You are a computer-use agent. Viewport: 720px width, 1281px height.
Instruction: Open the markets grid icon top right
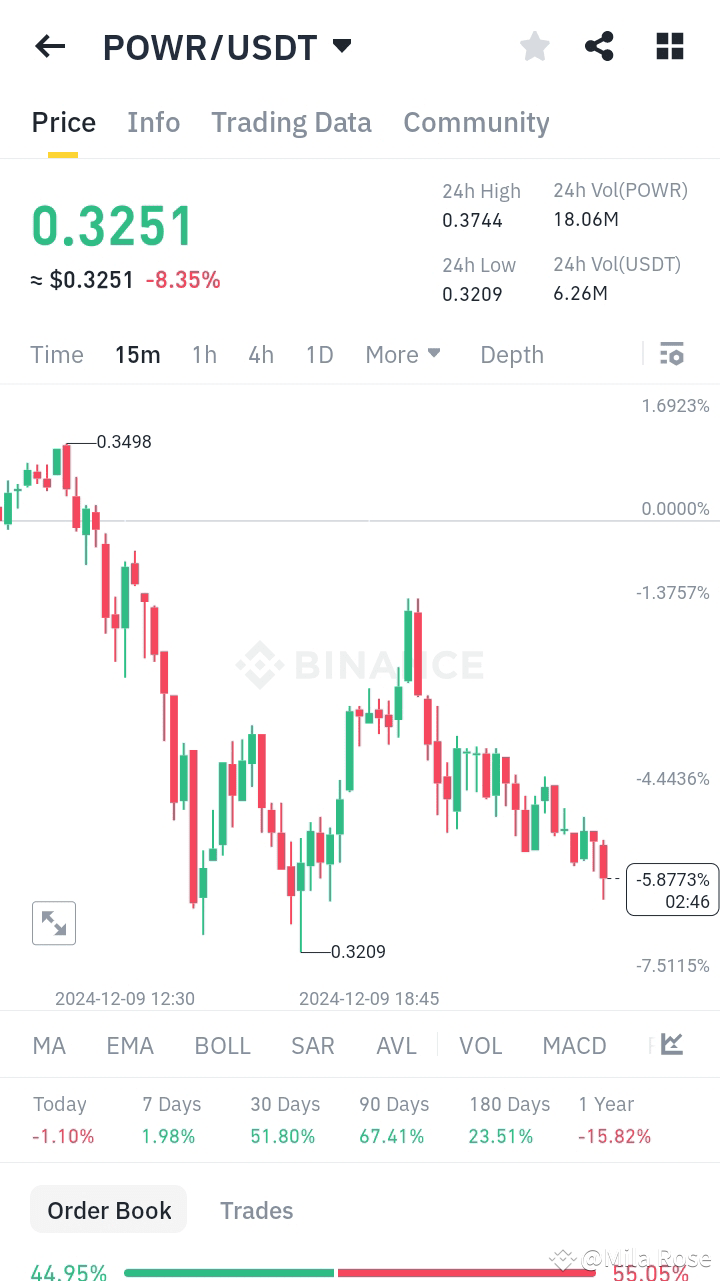point(669,46)
